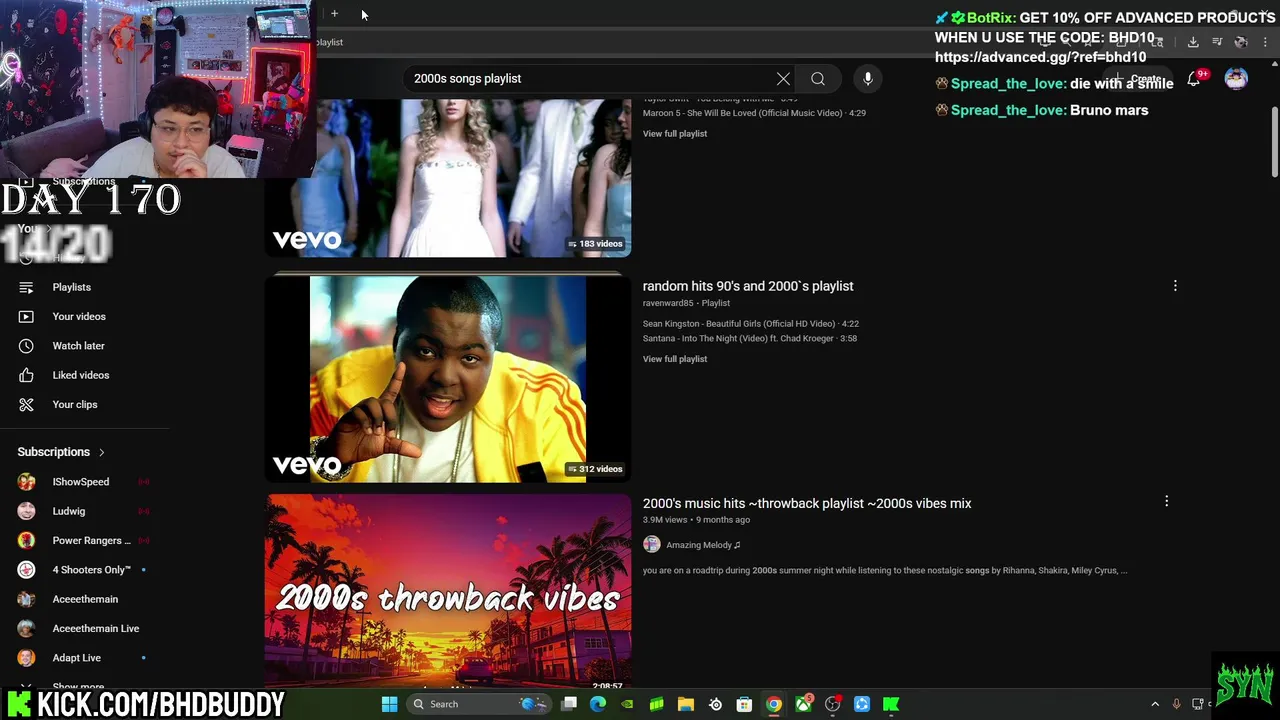Open Chrome profile avatar in toolbar
The height and width of the screenshot is (720, 1280).
(x=1241, y=42)
